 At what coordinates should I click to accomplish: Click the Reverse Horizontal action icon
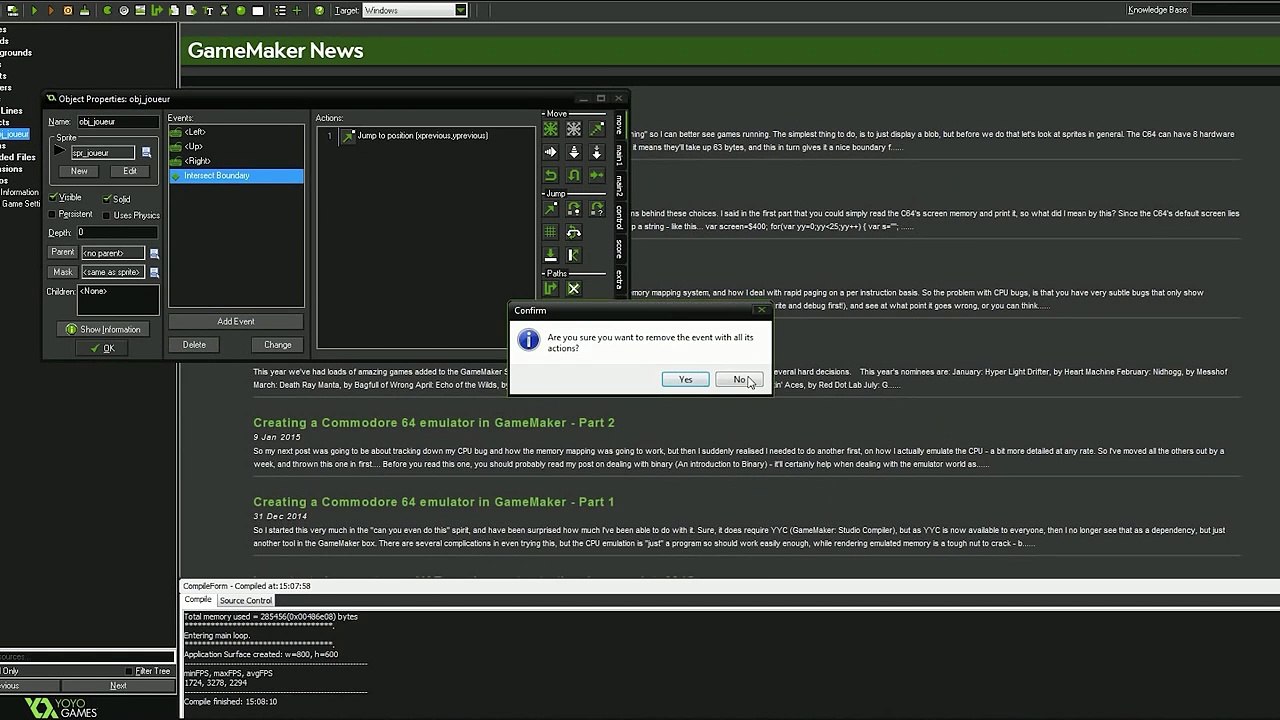550,175
